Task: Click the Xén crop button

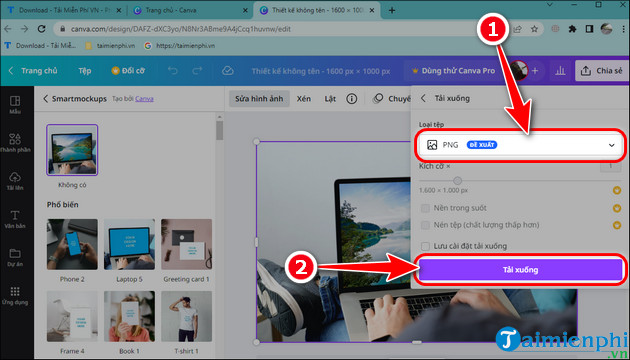Action: (304, 98)
